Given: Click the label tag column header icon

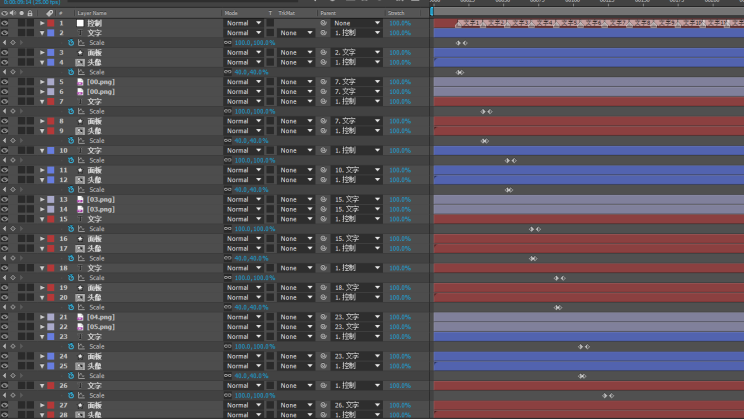Looking at the screenshot, I should [x=49, y=13].
